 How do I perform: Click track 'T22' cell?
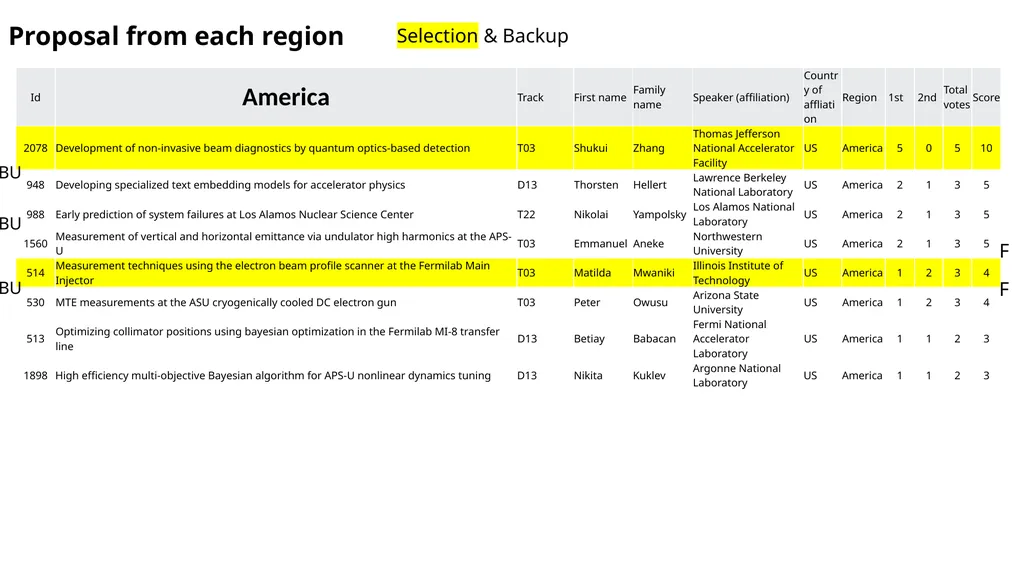tap(526, 214)
